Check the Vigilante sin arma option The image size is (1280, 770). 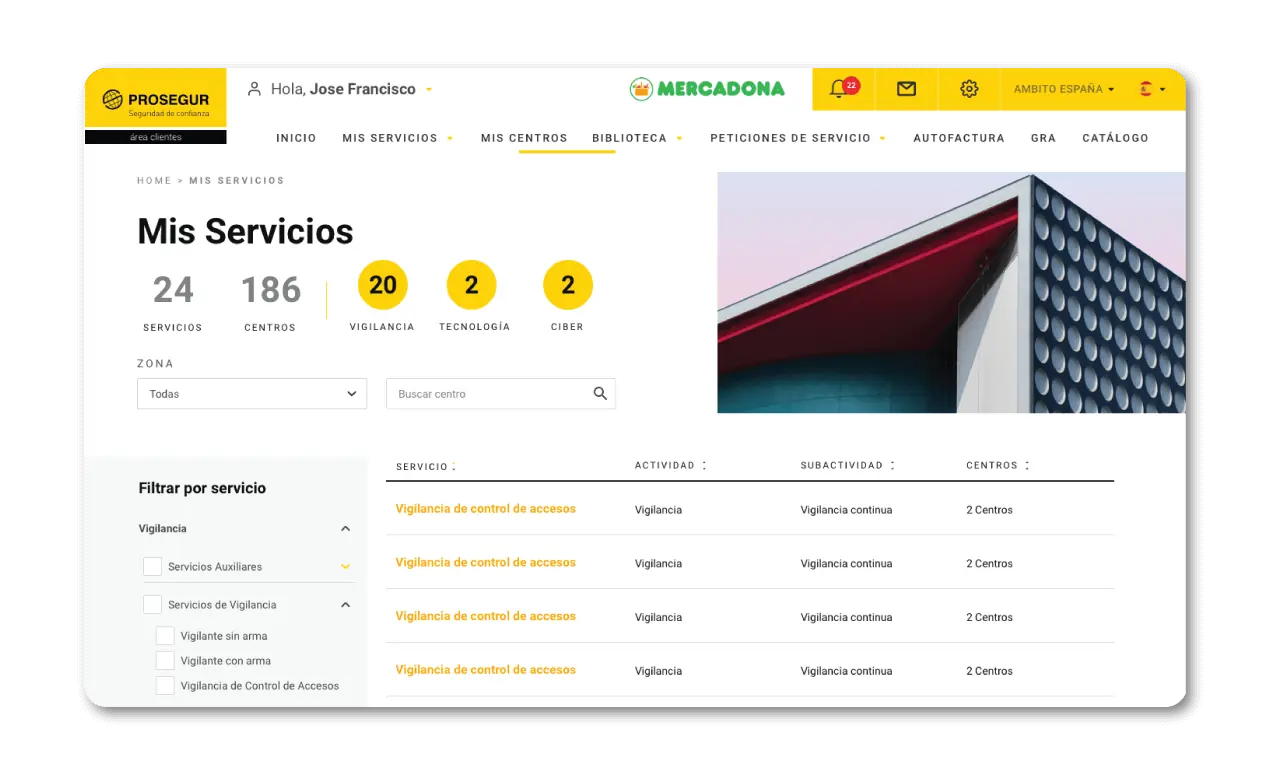[165, 635]
